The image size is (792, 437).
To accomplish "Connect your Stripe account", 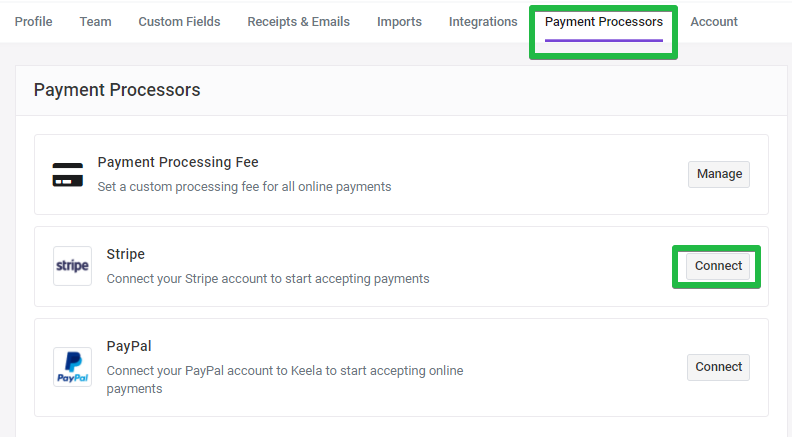I will [x=718, y=266].
